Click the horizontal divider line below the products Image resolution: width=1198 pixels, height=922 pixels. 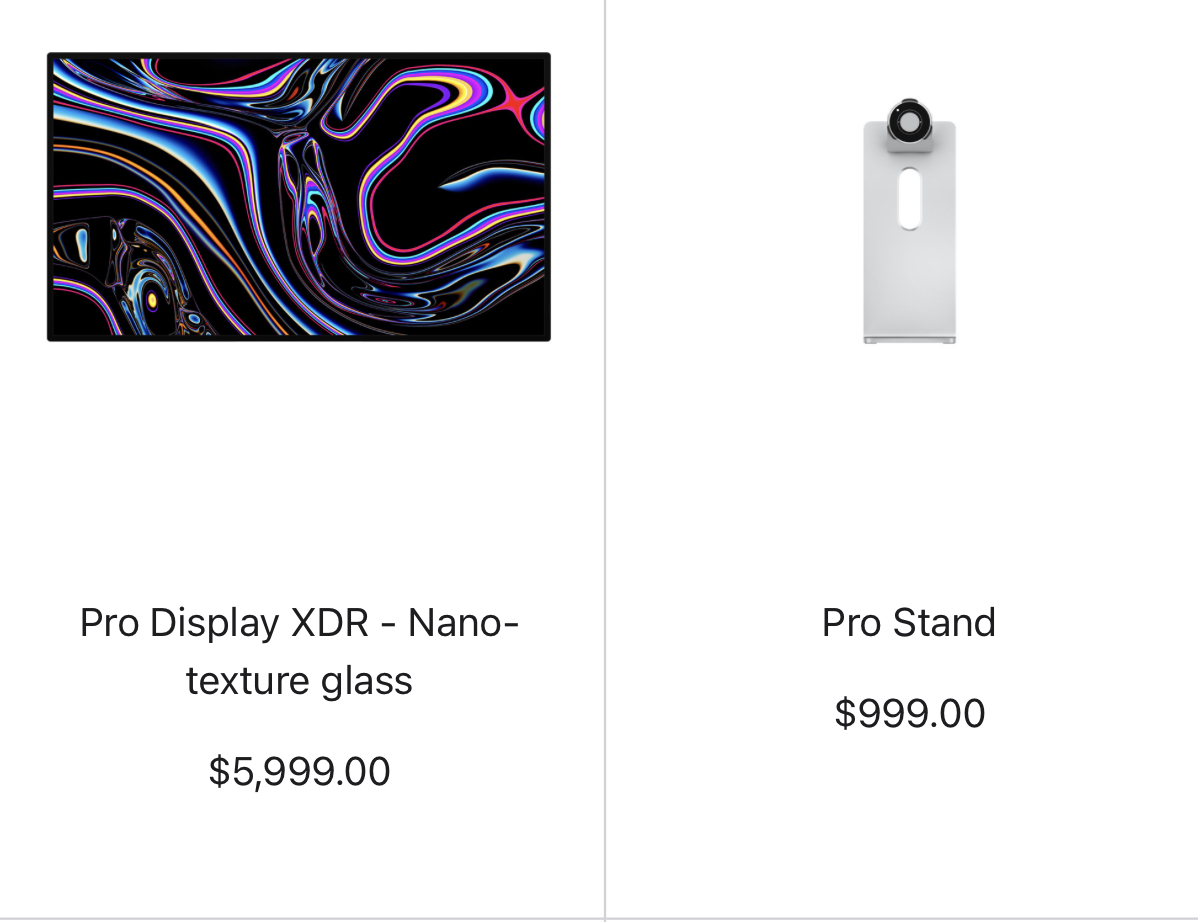(599, 919)
